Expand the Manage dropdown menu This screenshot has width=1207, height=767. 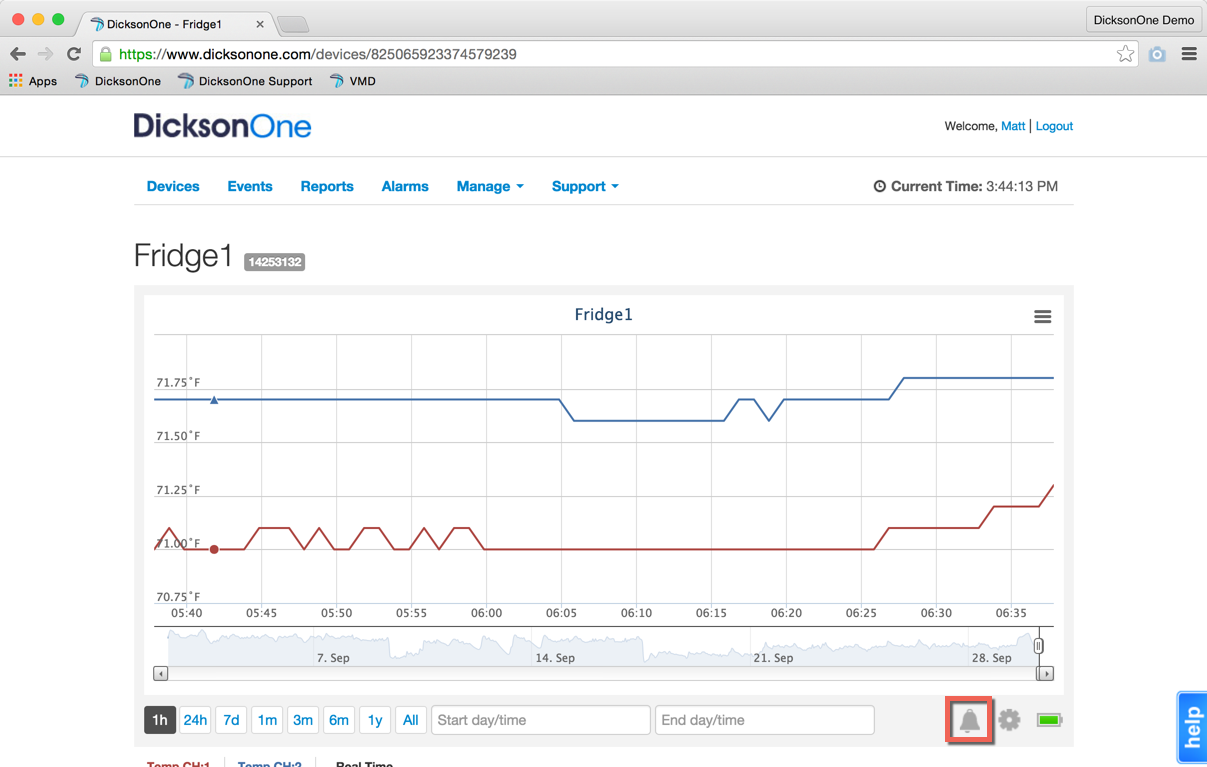(490, 186)
